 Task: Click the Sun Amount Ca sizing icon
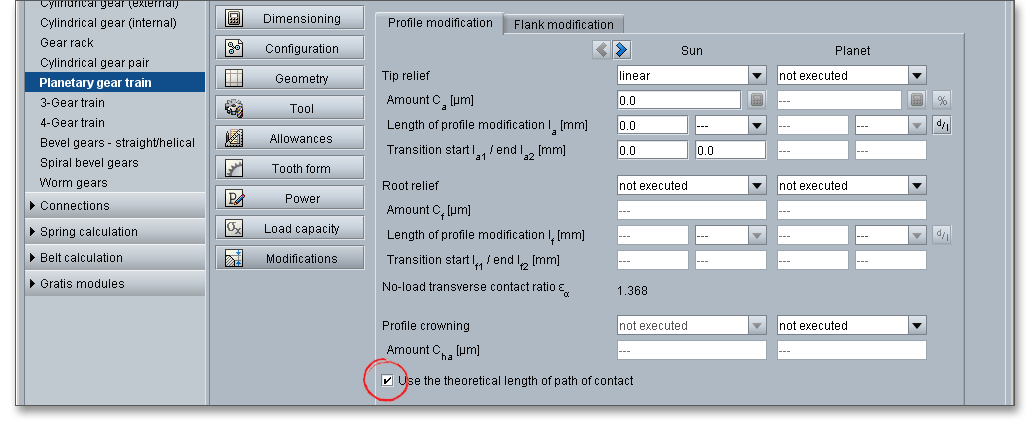point(757,100)
